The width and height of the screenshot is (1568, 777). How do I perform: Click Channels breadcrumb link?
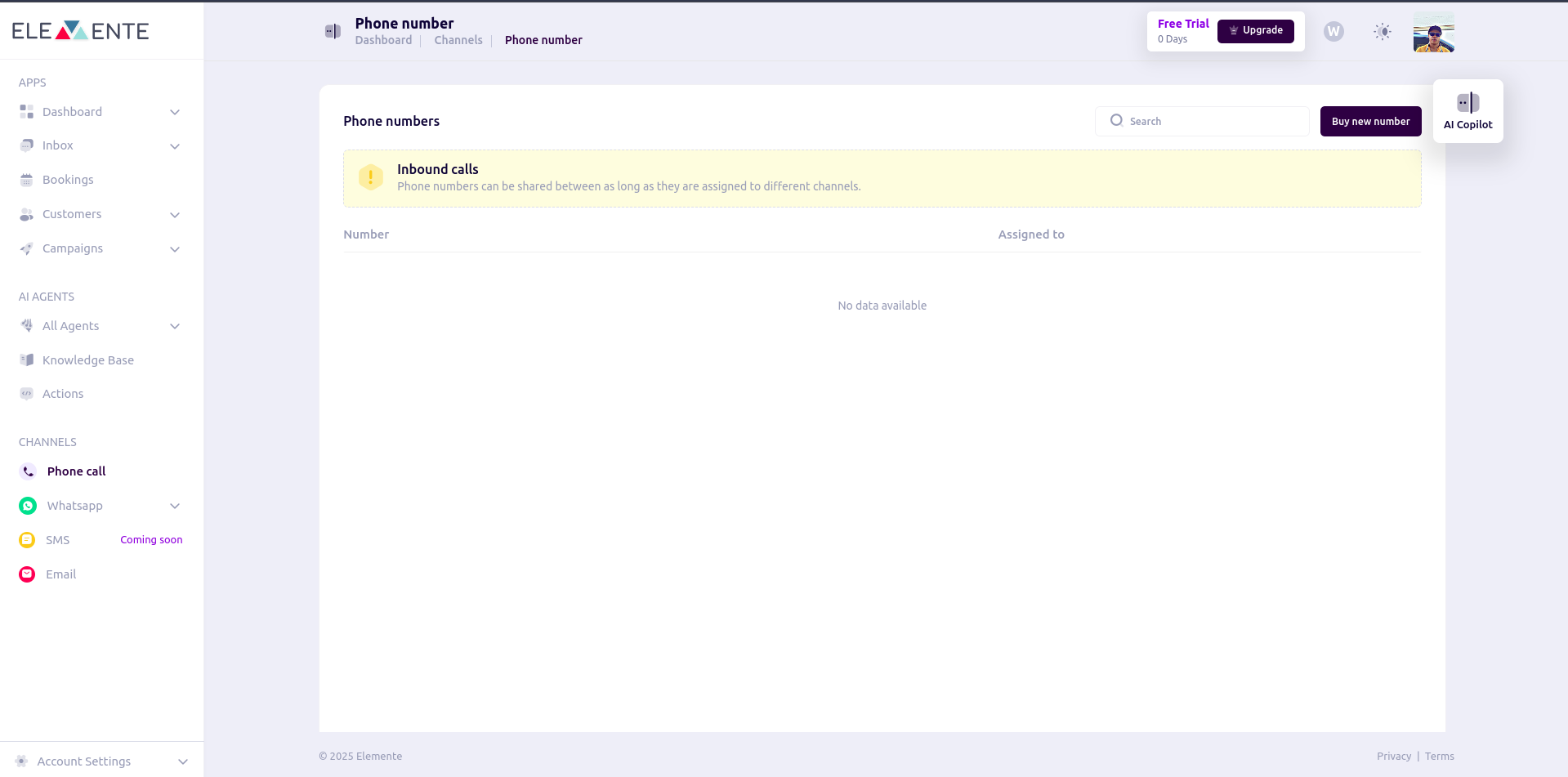tap(458, 40)
